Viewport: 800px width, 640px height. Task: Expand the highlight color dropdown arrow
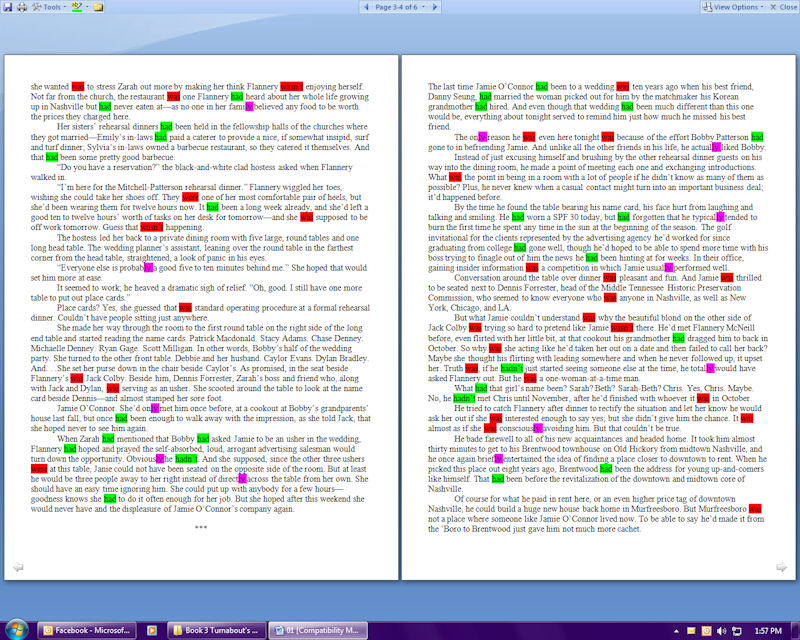(86, 7)
